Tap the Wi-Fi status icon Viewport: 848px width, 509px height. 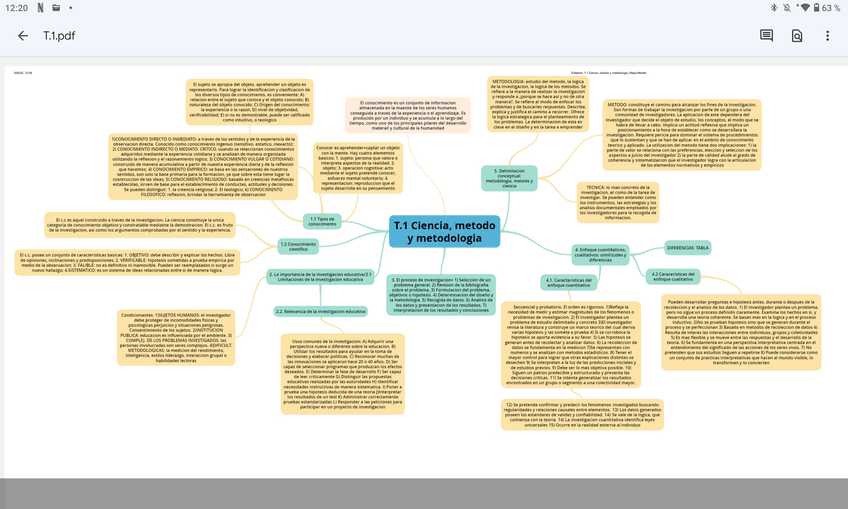[806, 8]
